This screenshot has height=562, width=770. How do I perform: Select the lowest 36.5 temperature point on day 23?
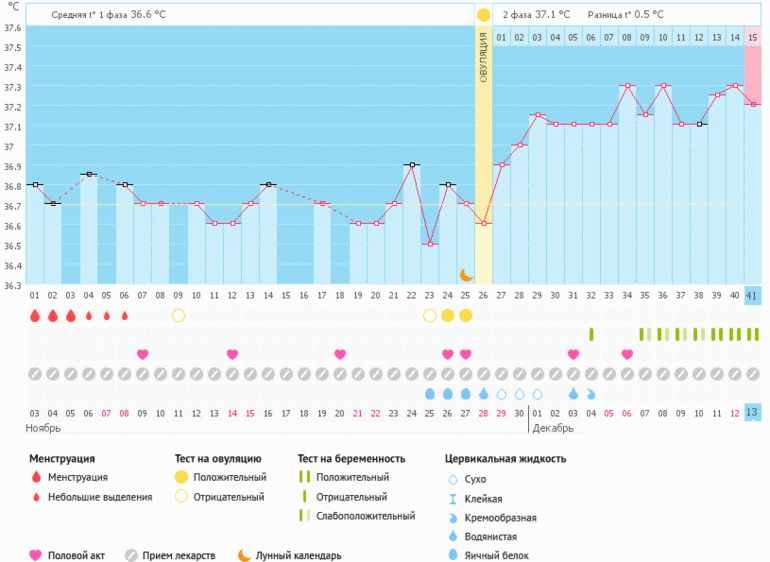(x=430, y=244)
